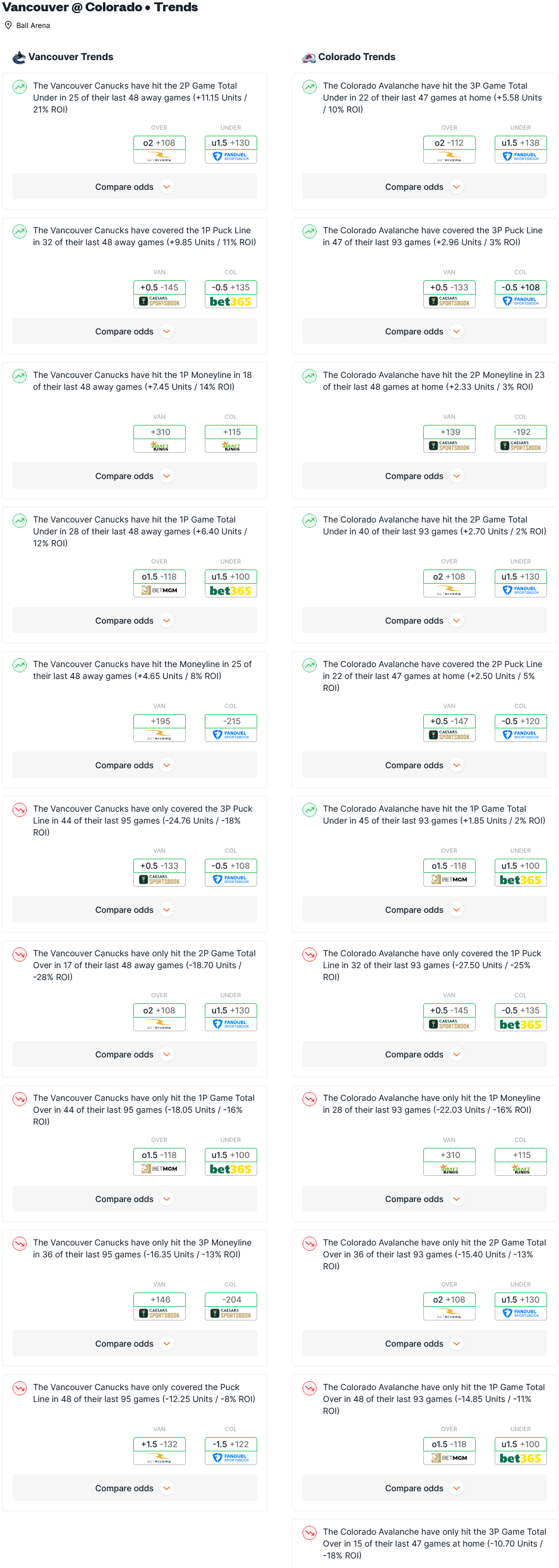Choose the o2 -112 over odds
Viewport: 559px width, 1568px height.
(449, 143)
